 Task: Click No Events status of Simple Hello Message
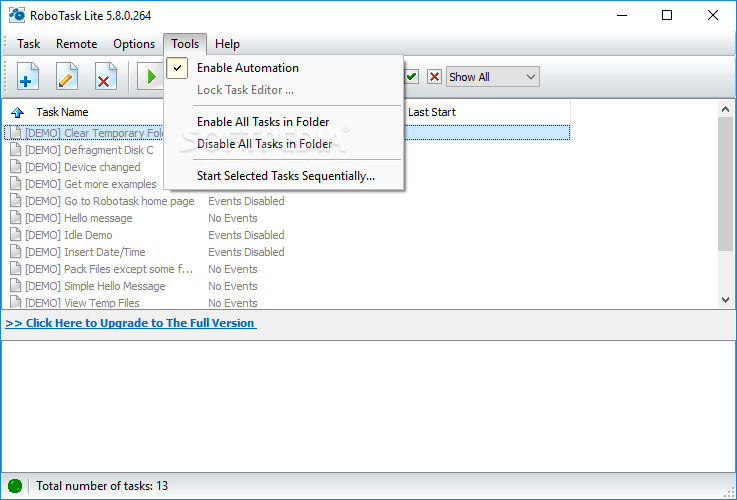233,286
